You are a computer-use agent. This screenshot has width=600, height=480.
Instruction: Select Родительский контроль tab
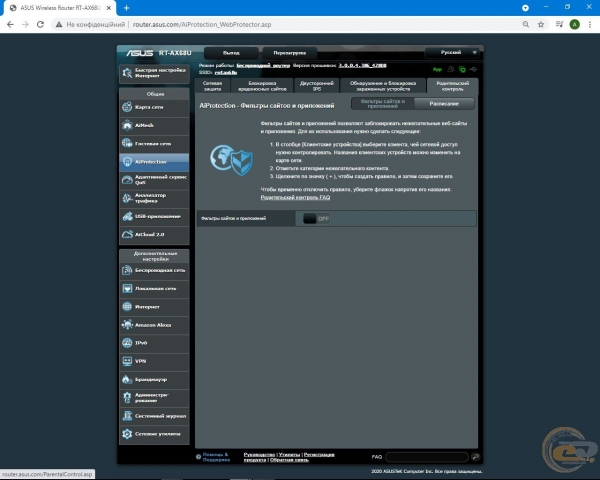(x=452, y=86)
